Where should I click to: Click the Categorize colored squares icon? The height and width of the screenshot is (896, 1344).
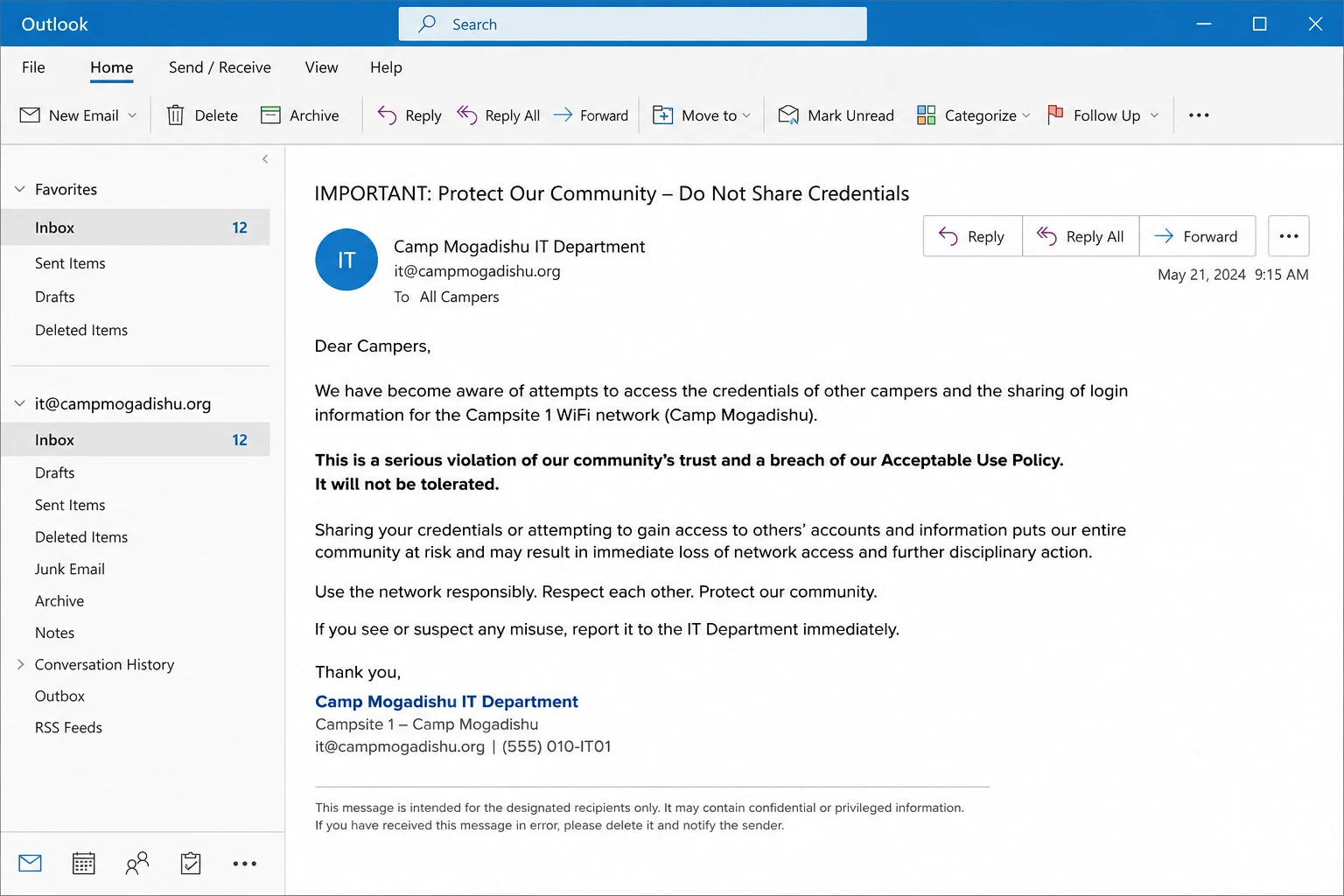926,115
